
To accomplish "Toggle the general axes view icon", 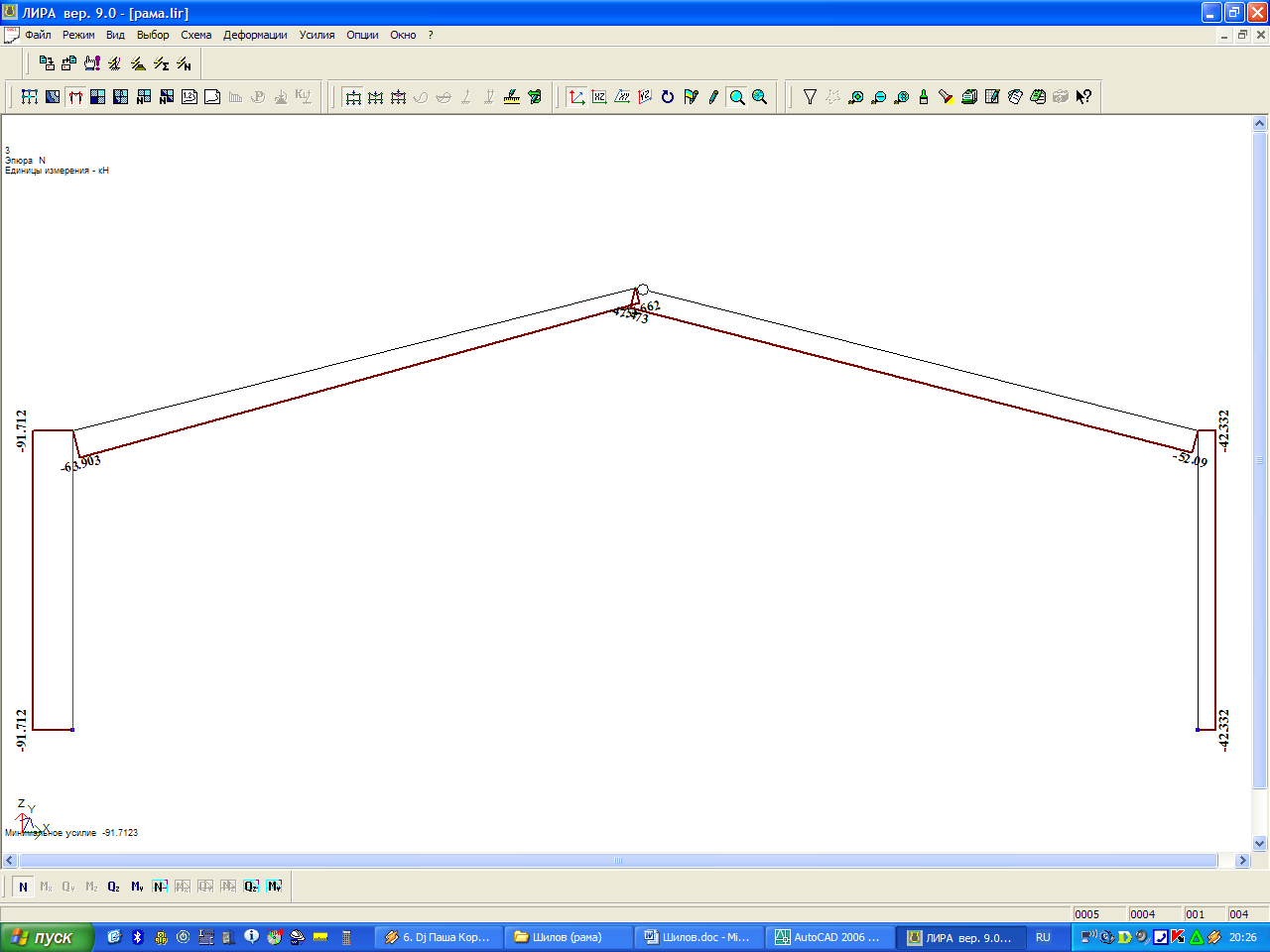I will pos(576,96).
